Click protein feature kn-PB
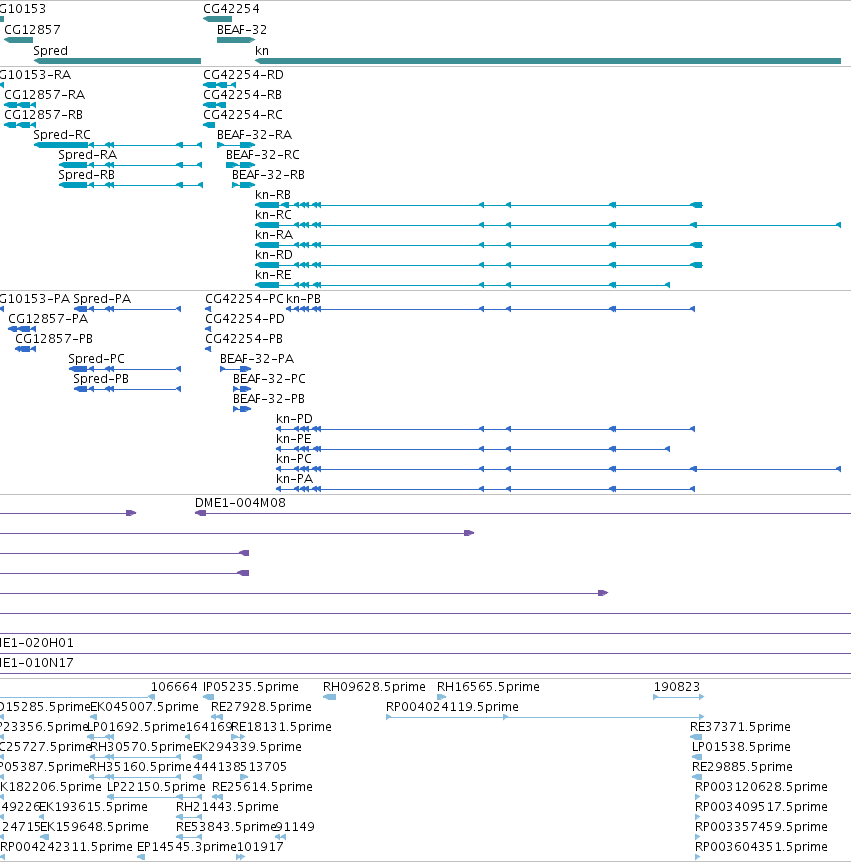 tap(490, 309)
